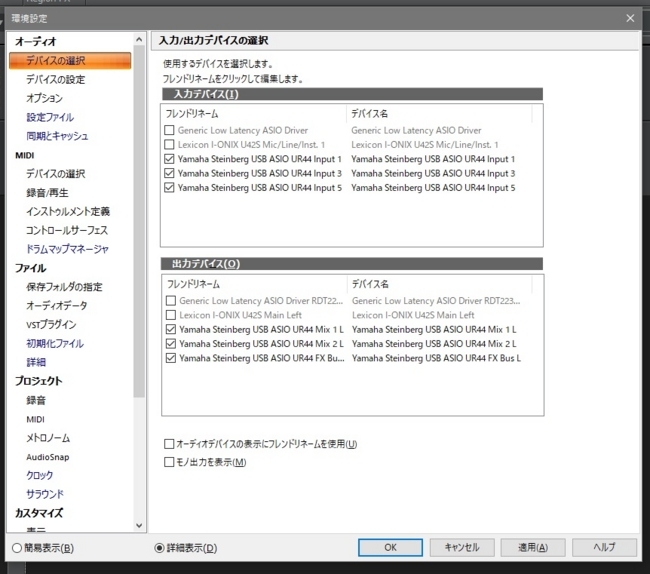Viewport: 650px width, 574px height.
Task: Check the Generic Low Latency ASIO Driver RDT22 output
Action: (170, 300)
